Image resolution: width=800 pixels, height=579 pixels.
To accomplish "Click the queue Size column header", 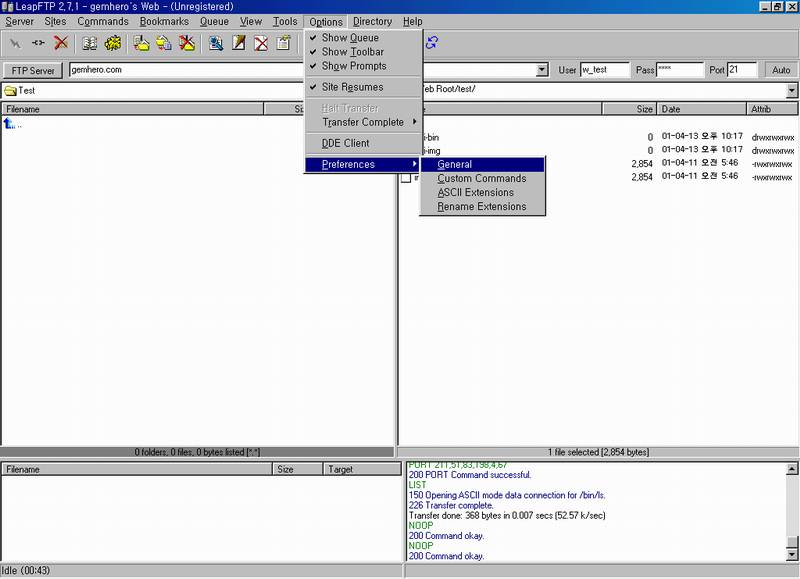I will (297, 469).
